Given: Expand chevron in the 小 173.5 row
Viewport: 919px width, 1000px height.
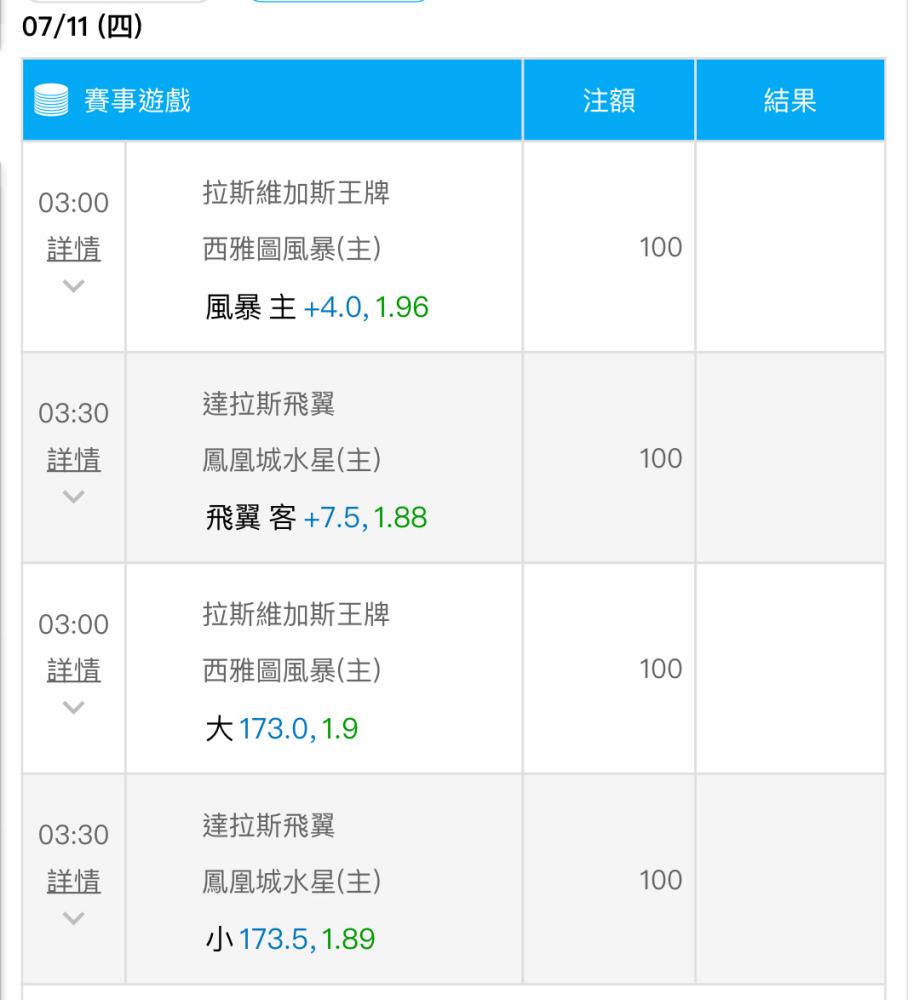Looking at the screenshot, I should [x=73, y=917].
